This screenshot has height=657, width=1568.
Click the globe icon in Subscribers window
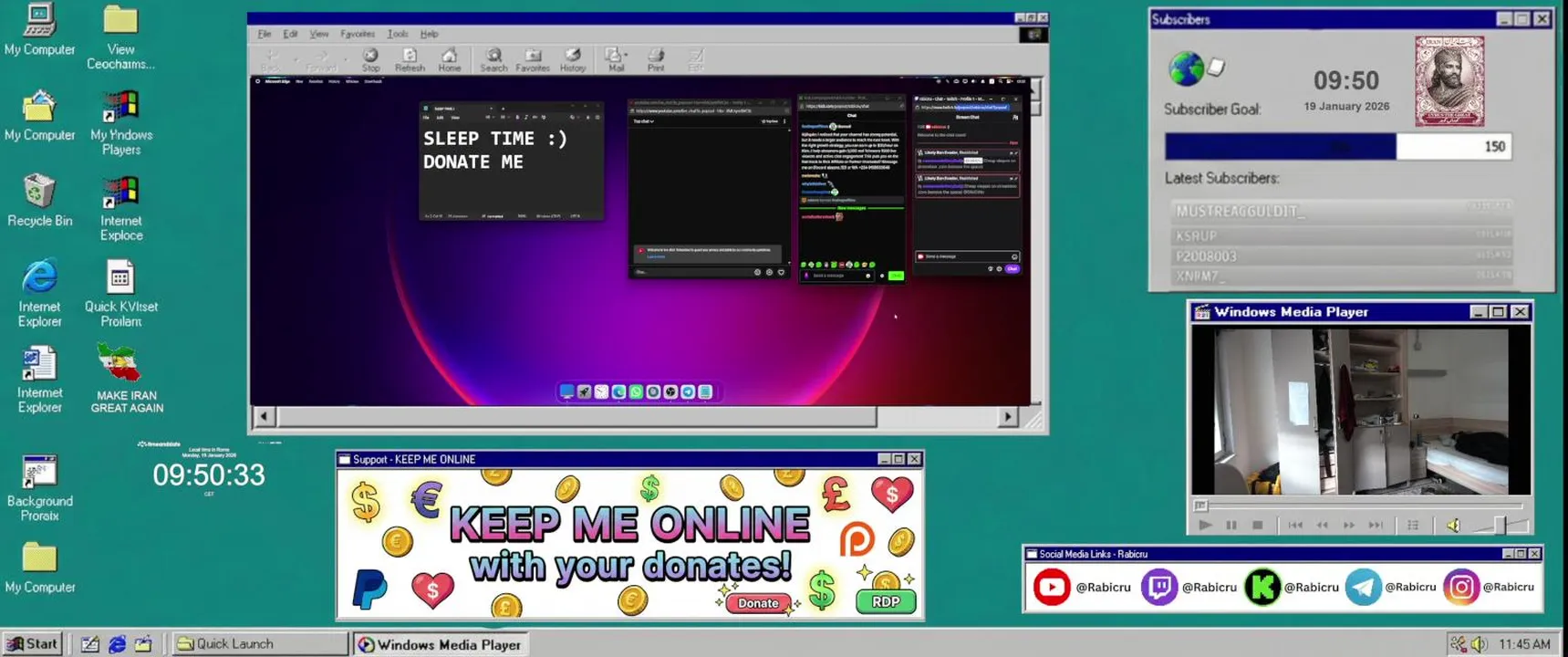(1186, 68)
